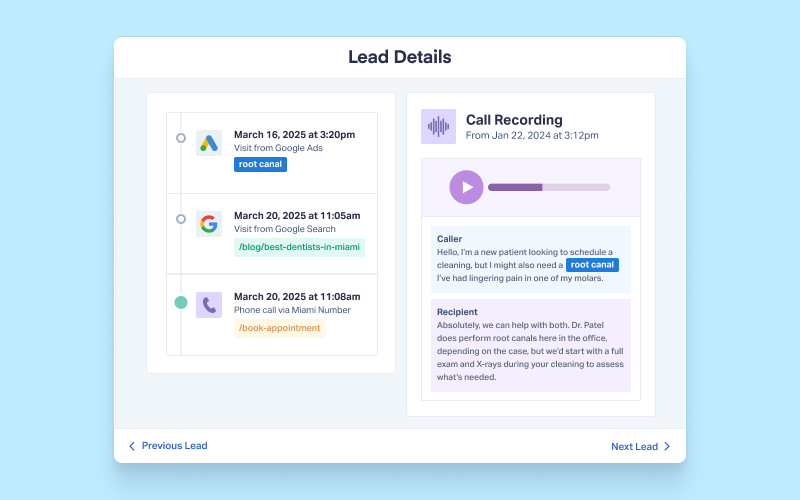Click the "Caller" transcript label
Viewport: 800px width, 500px height.
[x=449, y=239]
